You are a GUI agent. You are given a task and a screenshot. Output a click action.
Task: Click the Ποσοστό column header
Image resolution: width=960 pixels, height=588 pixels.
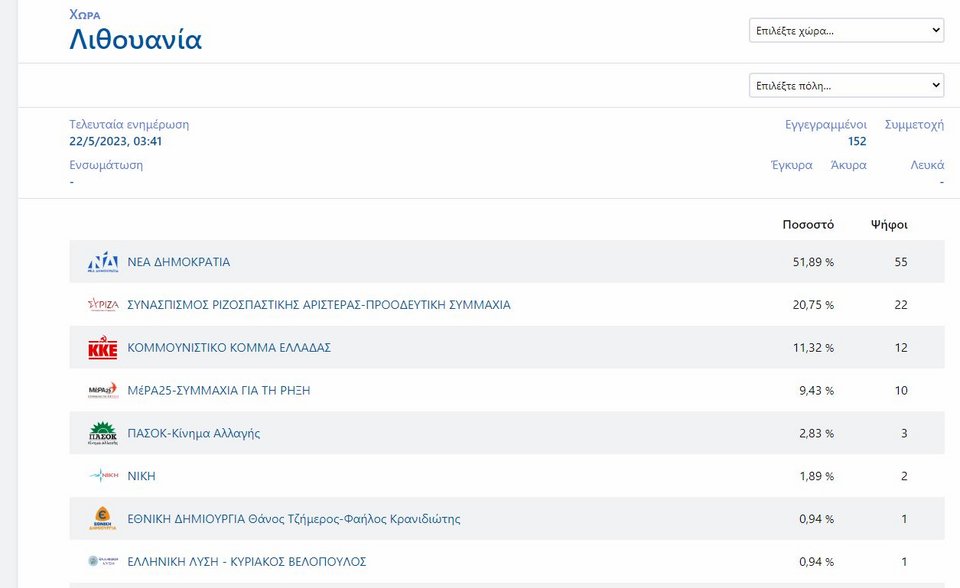coord(808,225)
